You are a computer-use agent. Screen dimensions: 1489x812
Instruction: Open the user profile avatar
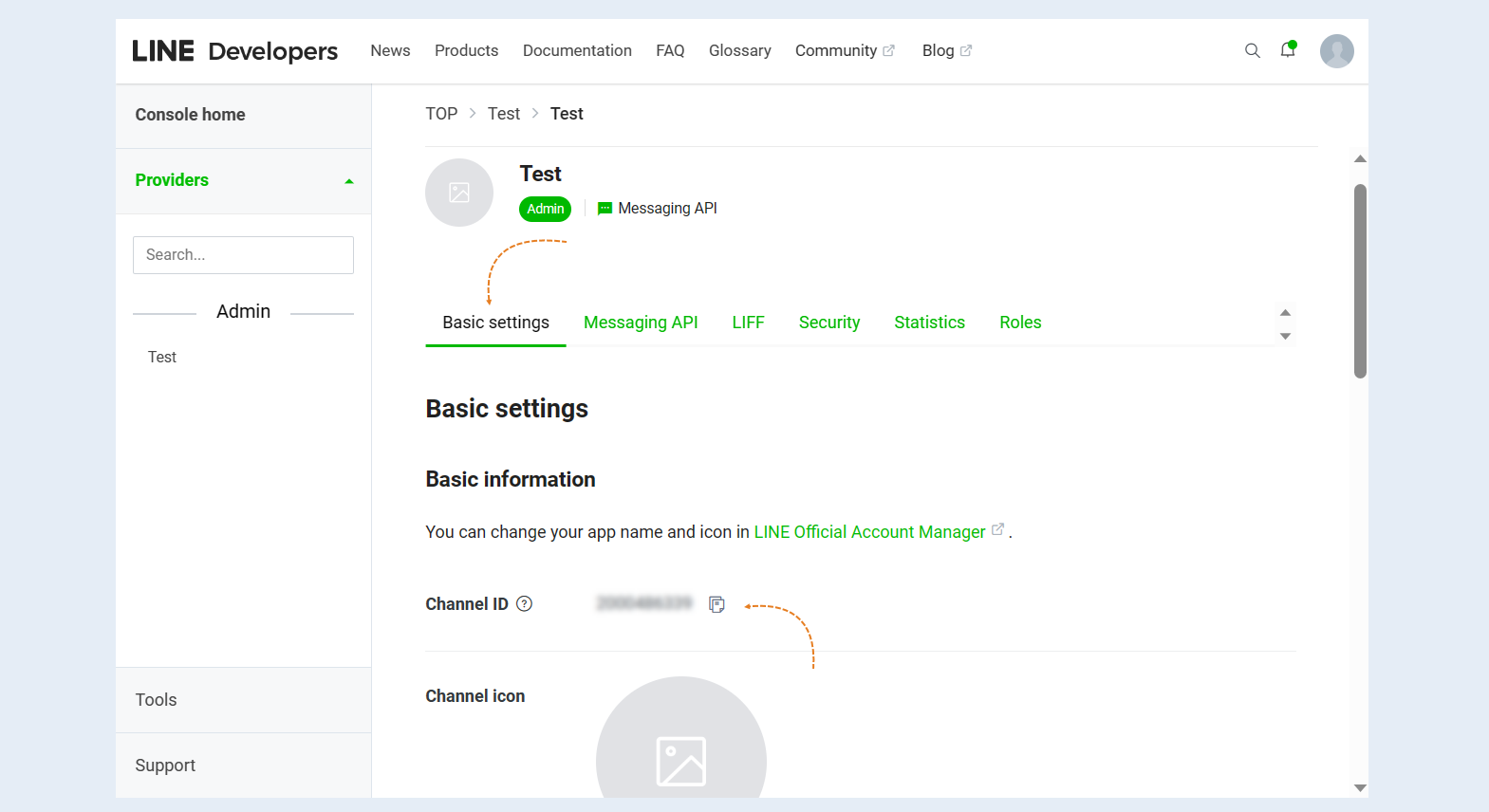pos(1337,51)
